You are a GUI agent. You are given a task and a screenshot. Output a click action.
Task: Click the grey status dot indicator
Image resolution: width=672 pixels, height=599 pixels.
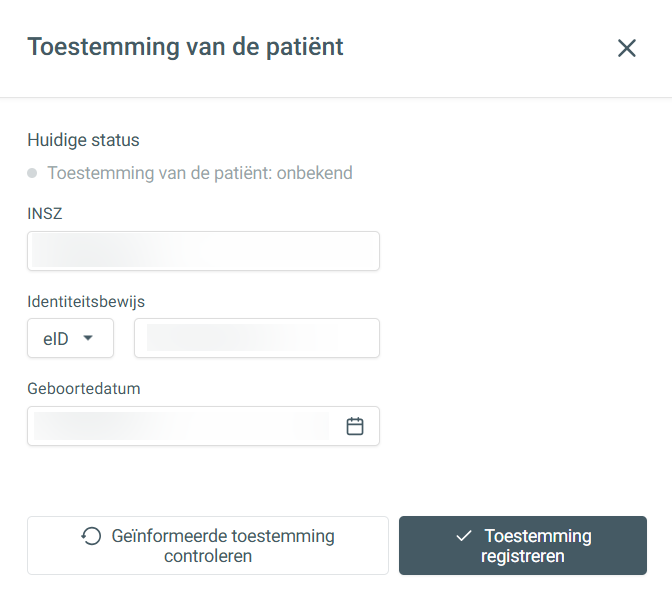coord(32,173)
